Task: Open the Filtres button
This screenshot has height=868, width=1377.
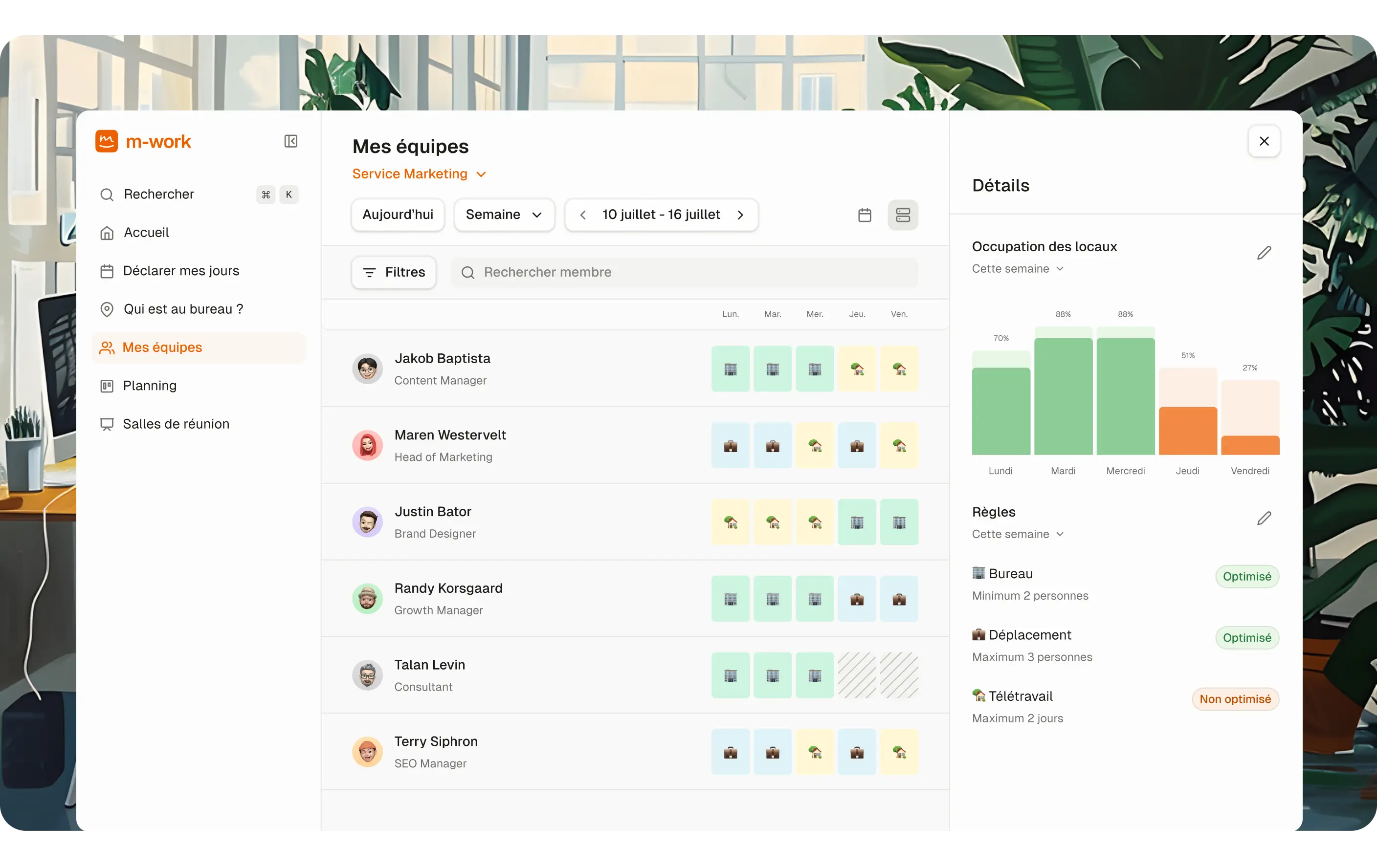Action: 394,273
